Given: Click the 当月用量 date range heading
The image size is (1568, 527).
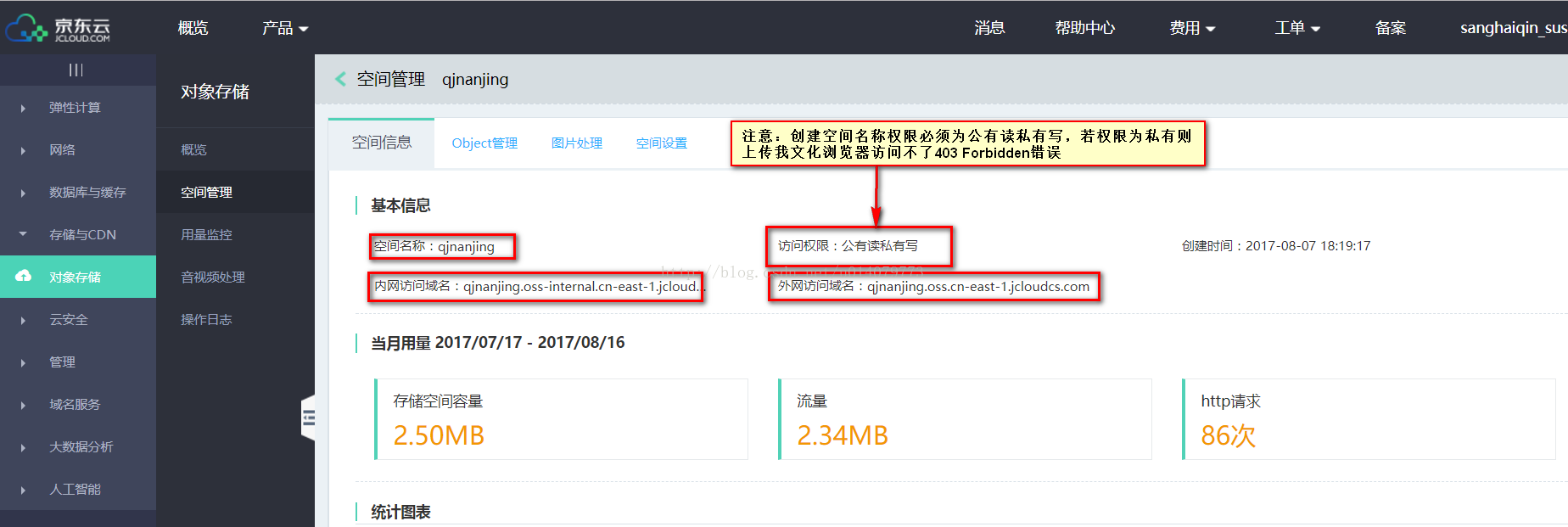Looking at the screenshot, I should tap(498, 343).
